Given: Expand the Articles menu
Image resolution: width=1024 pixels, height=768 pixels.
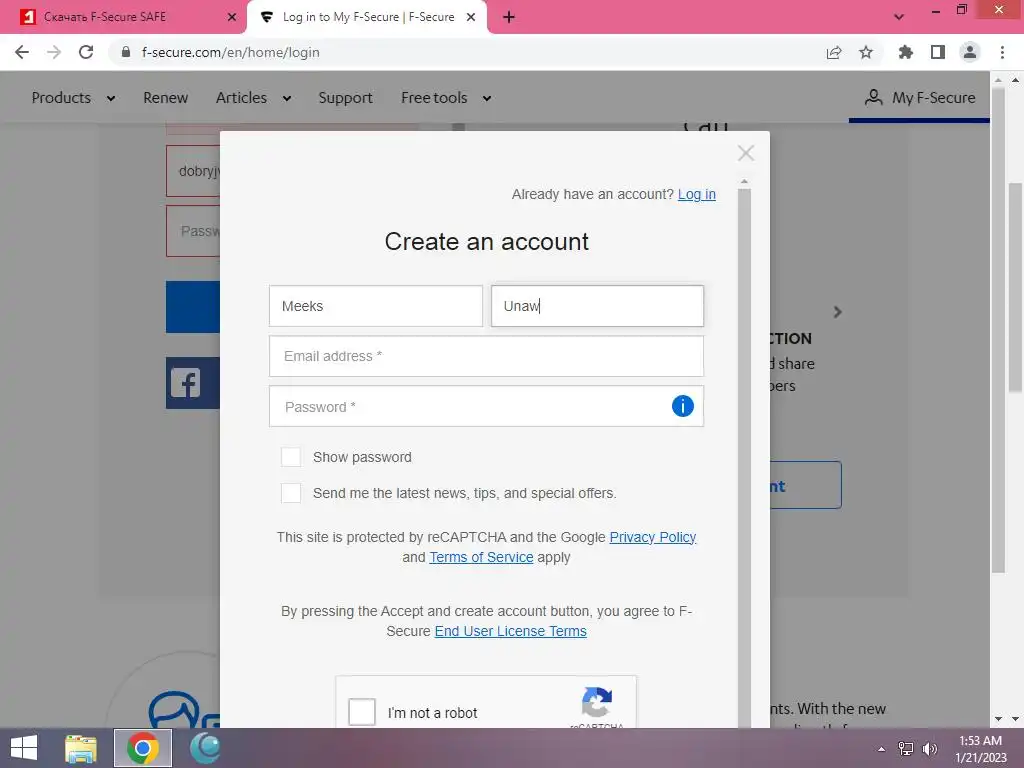Looking at the screenshot, I should click(x=253, y=98).
